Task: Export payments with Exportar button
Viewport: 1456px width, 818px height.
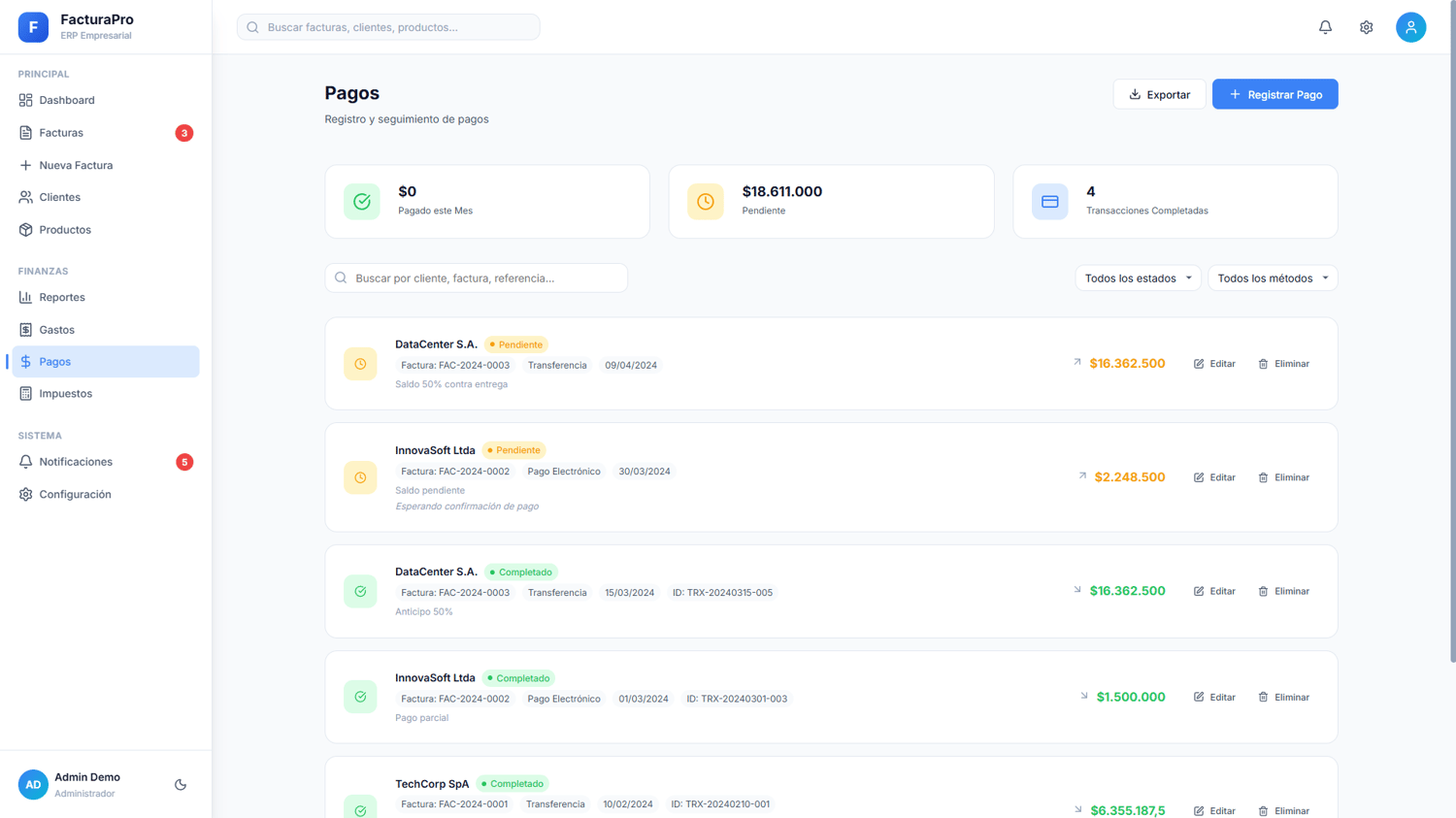Action: coord(1159,94)
